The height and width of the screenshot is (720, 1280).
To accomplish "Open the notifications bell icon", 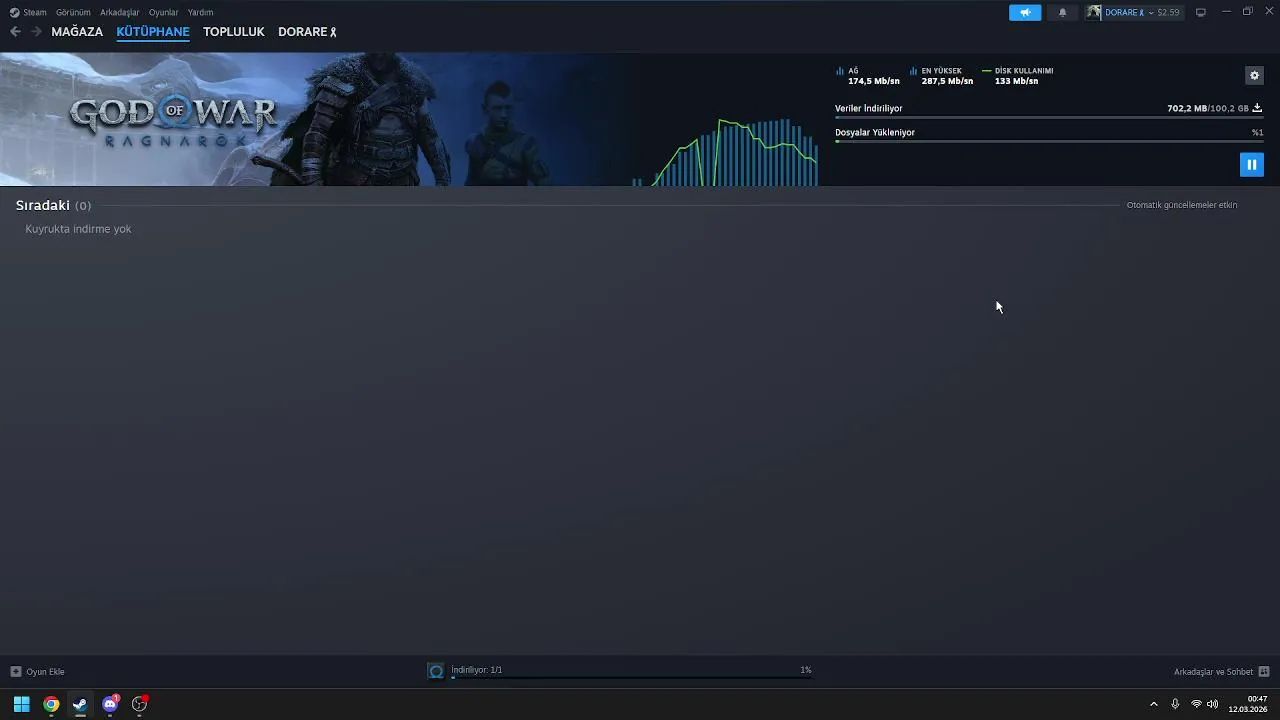I will 1062,12.
